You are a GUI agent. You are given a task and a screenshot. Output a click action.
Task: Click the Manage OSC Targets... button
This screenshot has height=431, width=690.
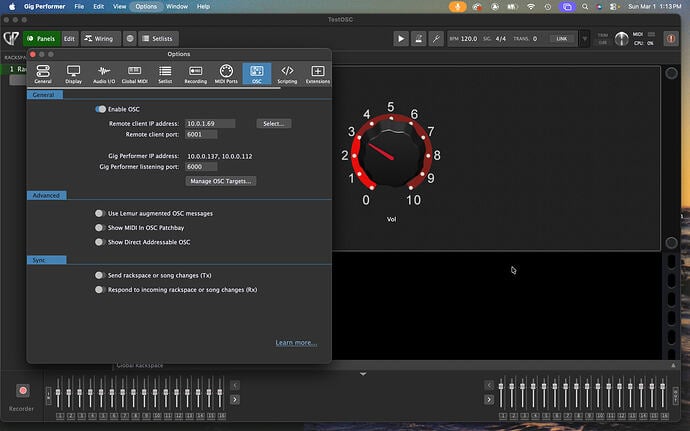(221, 181)
